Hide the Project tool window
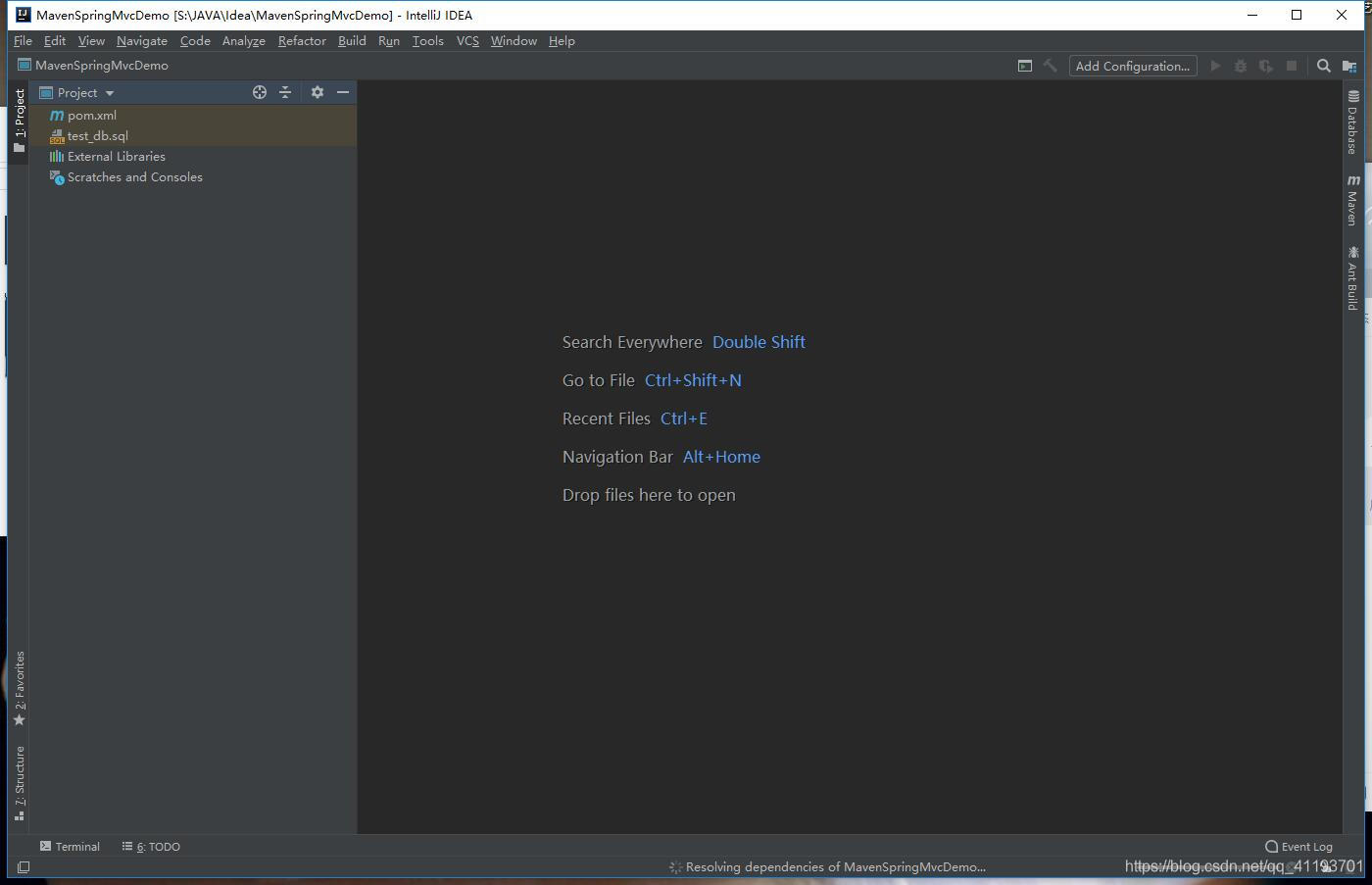Image resolution: width=1372 pixels, height=885 pixels. (343, 92)
